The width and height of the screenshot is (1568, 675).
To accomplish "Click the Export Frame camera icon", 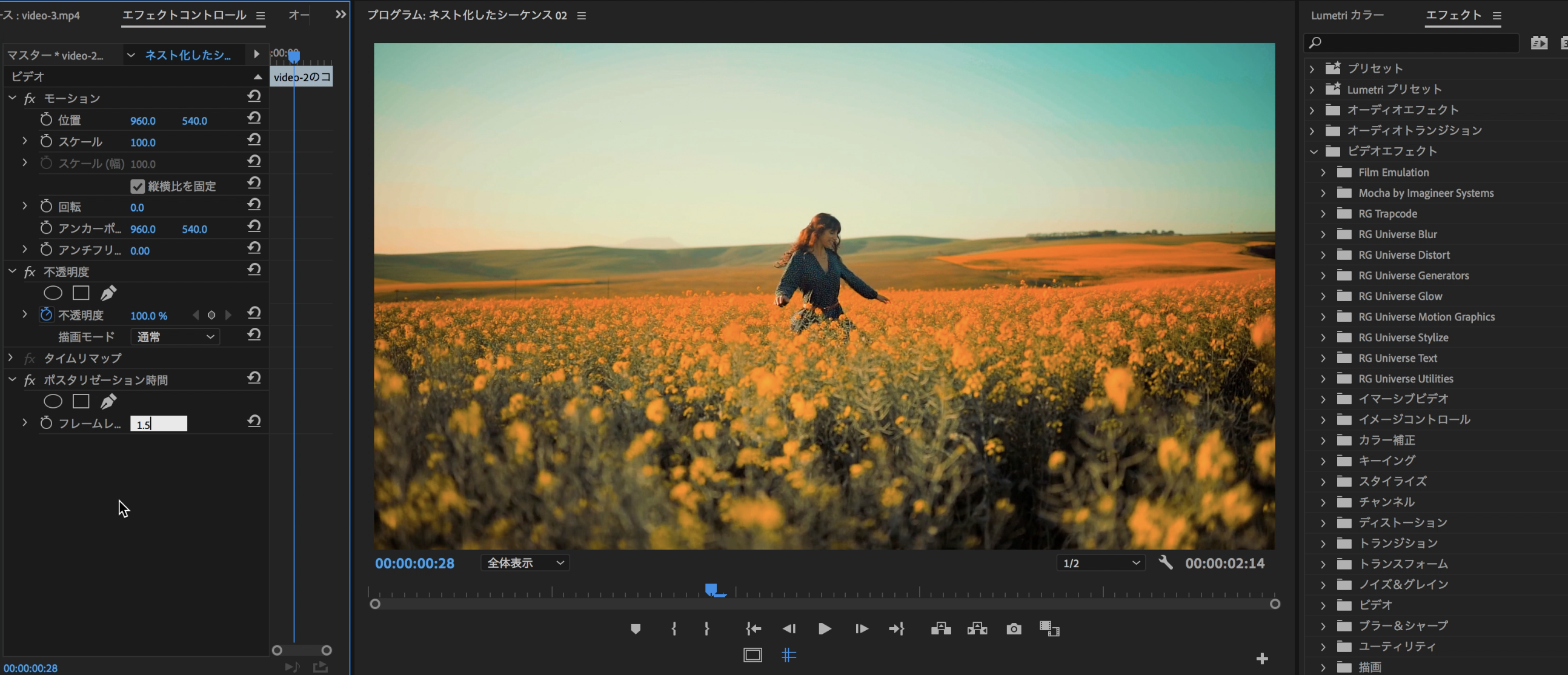I will 1014,629.
